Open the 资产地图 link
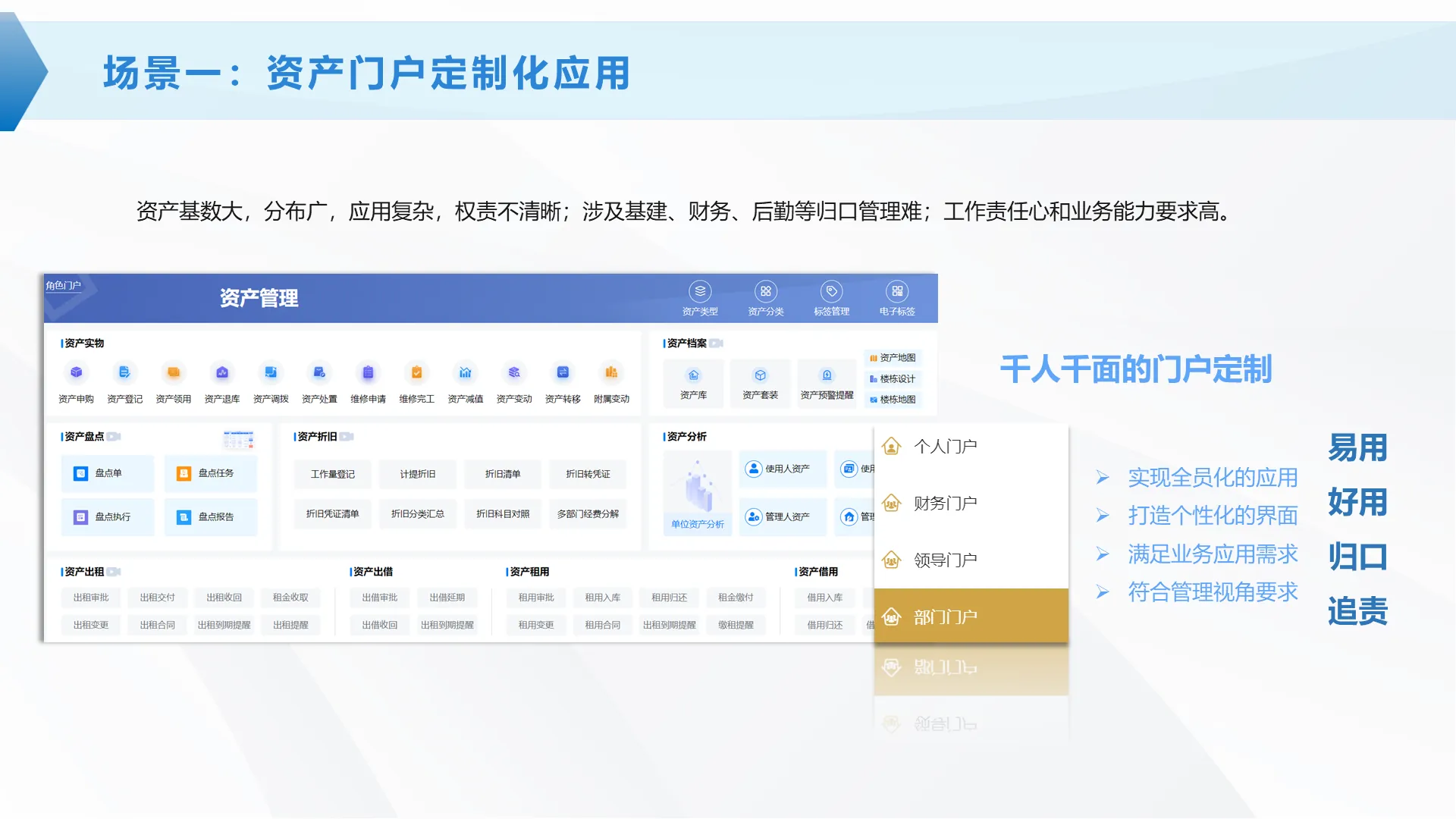The width and height of the screenshot is (1456, 819). (x=893, y=358)
